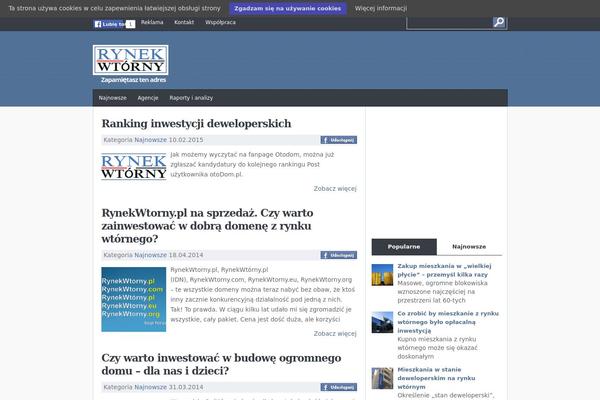
Task: Accept cookies with 'Zgadzam się na używanie cookies'
Action: pos(288,8)
